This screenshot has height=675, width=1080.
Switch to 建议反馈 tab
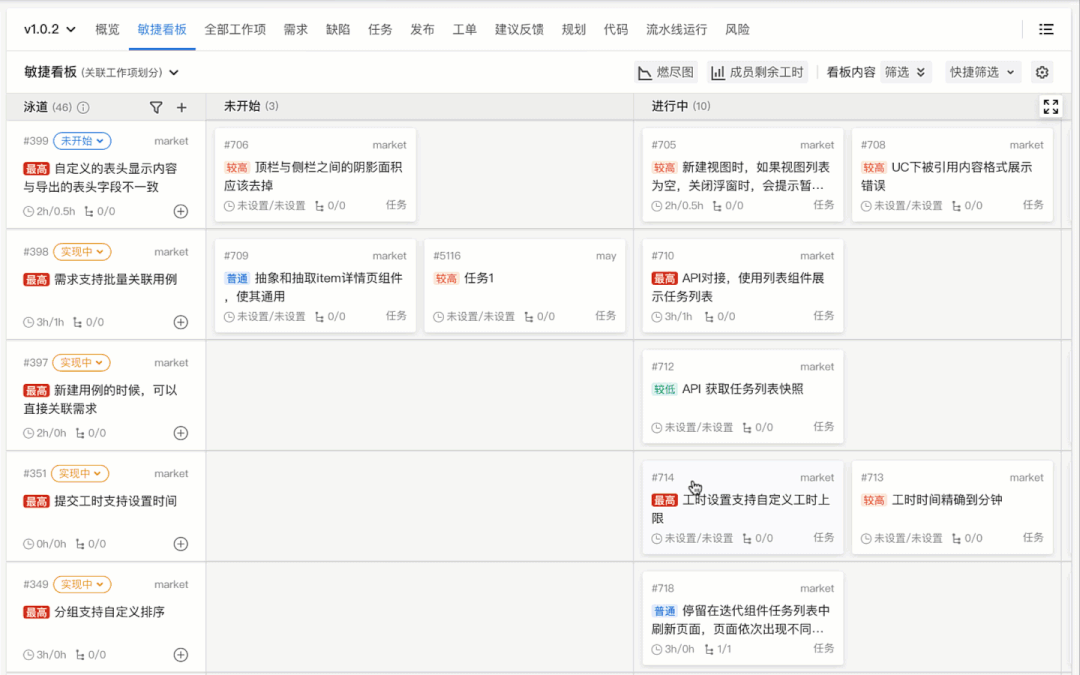tap(519, 29)
